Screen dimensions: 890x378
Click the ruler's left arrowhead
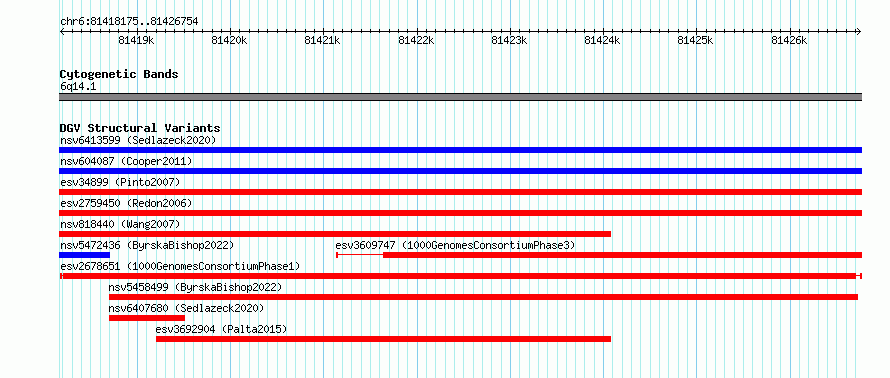click(x=62, y=32)
